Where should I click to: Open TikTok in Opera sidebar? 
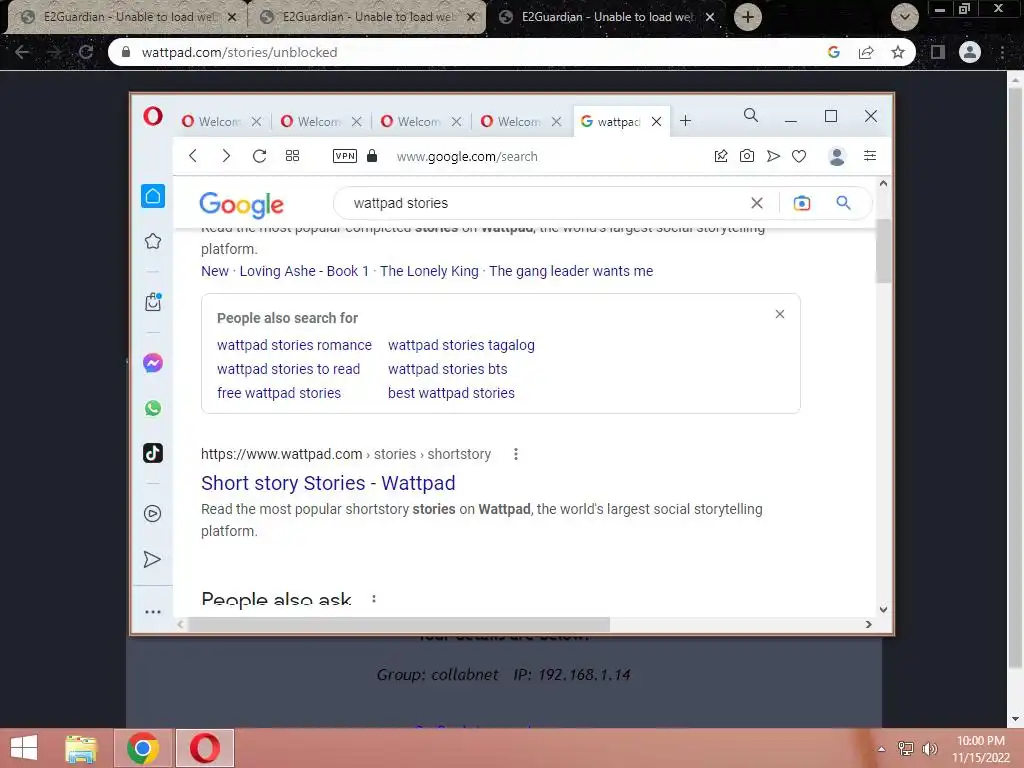pyautogui.click(x=153, y=453)
